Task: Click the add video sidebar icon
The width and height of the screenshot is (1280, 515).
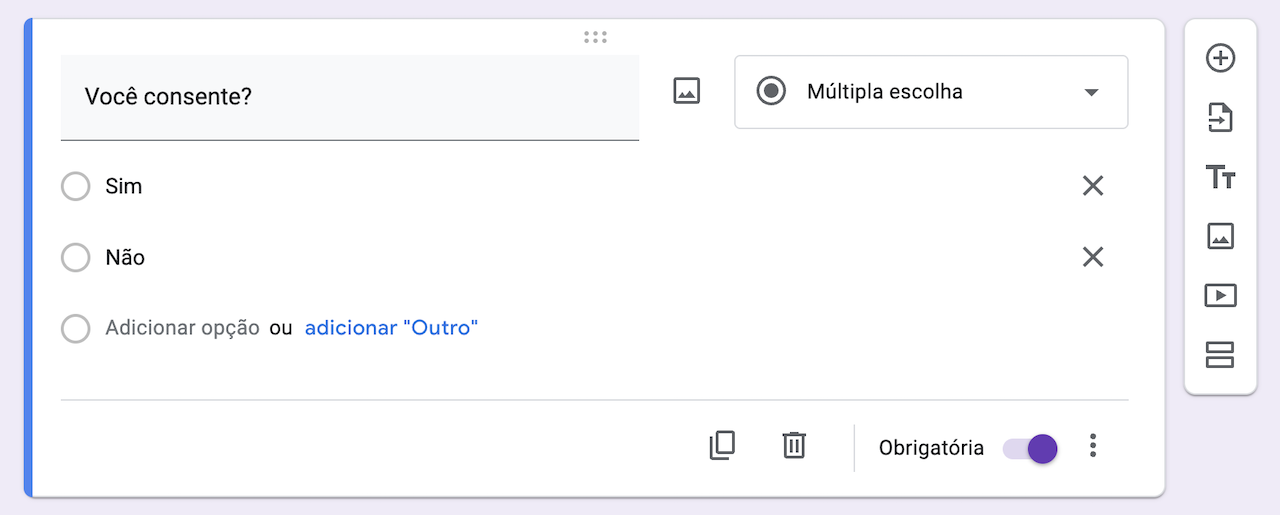Action: click(x=1220, y=295)
